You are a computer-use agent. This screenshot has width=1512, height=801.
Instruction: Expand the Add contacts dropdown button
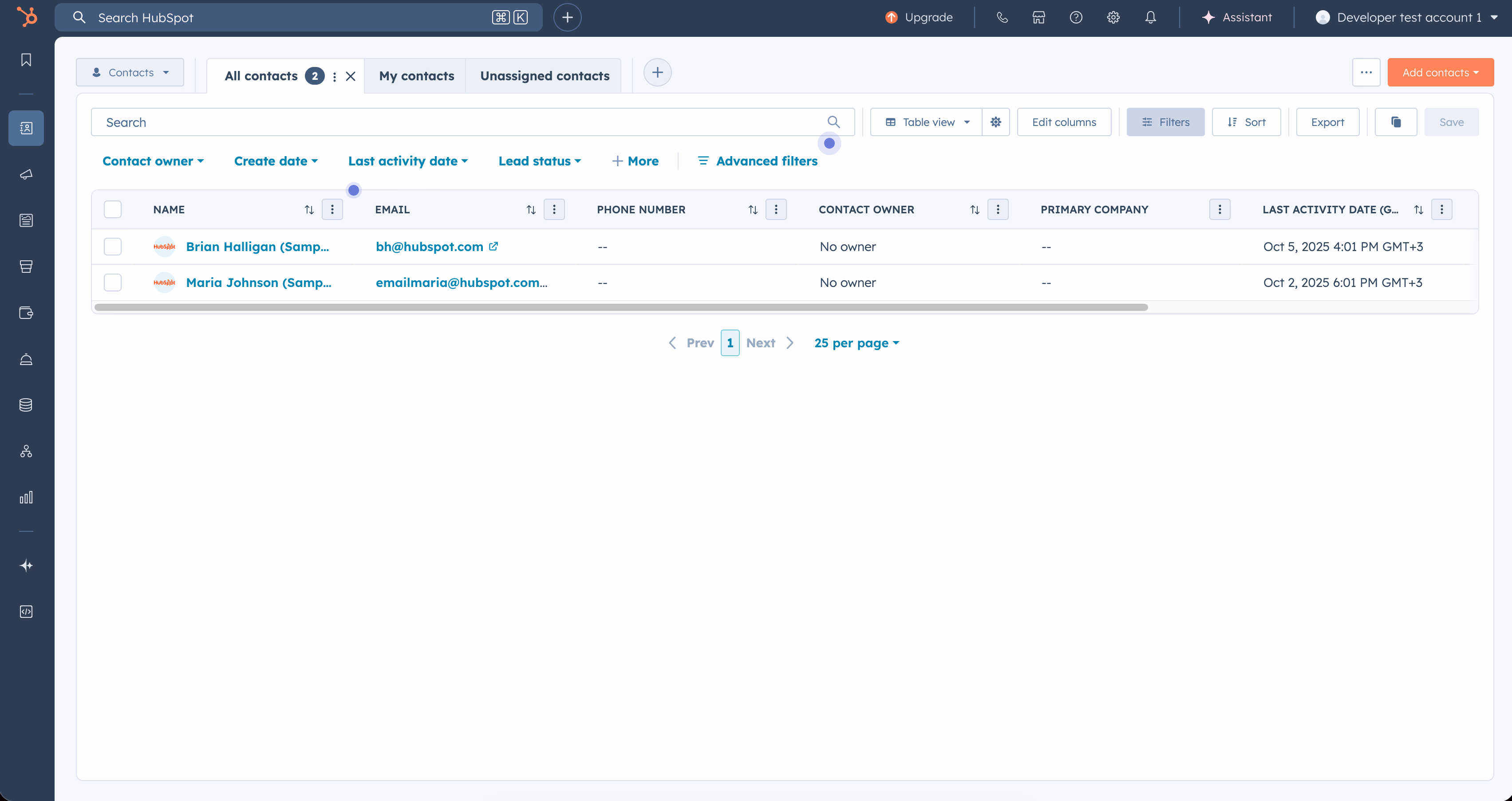(1440, 73)
